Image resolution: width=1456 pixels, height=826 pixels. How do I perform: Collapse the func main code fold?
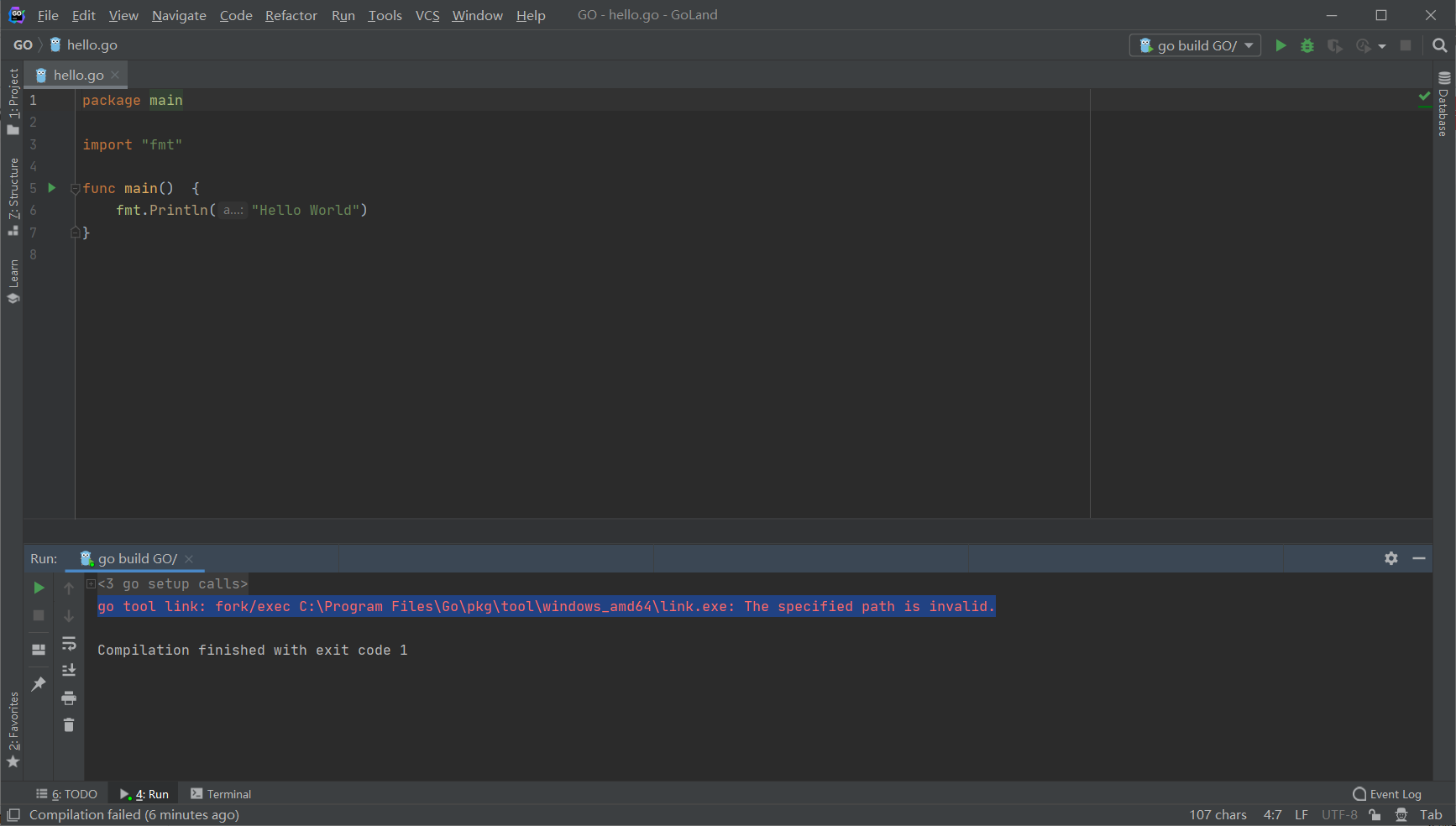click(x=75, y=189)
